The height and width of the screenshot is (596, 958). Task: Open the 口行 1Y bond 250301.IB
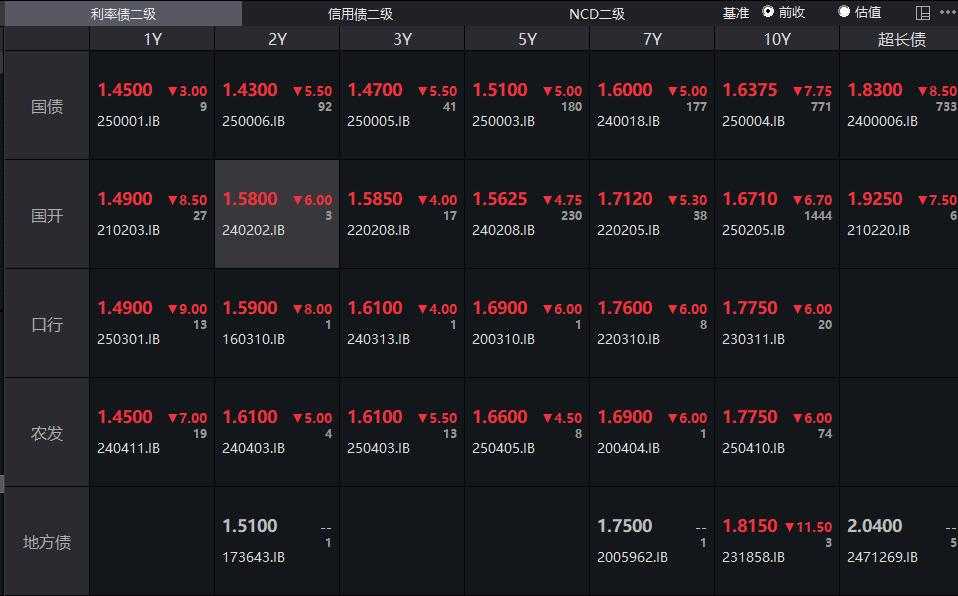152,324
